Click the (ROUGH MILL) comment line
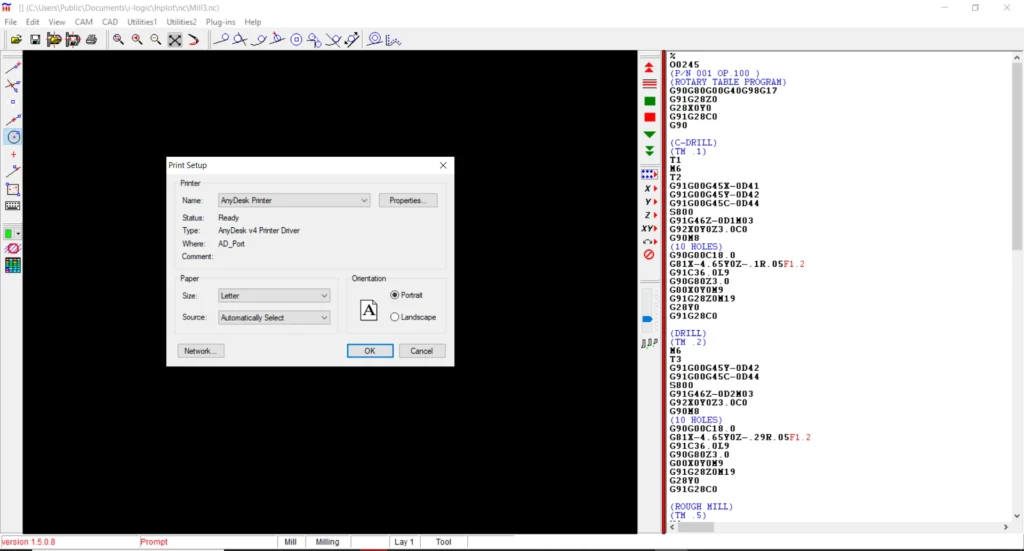Viewport: 1024px width, 551px height. click(701, 507)
